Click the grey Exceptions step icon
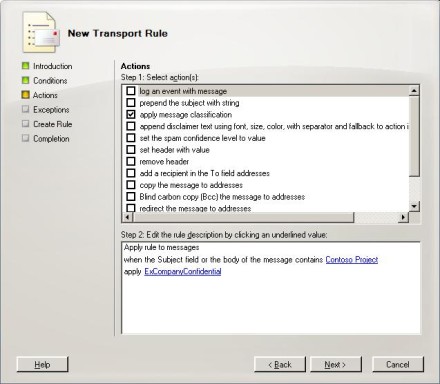Screen dimensions: 440x384 point(25,109)
